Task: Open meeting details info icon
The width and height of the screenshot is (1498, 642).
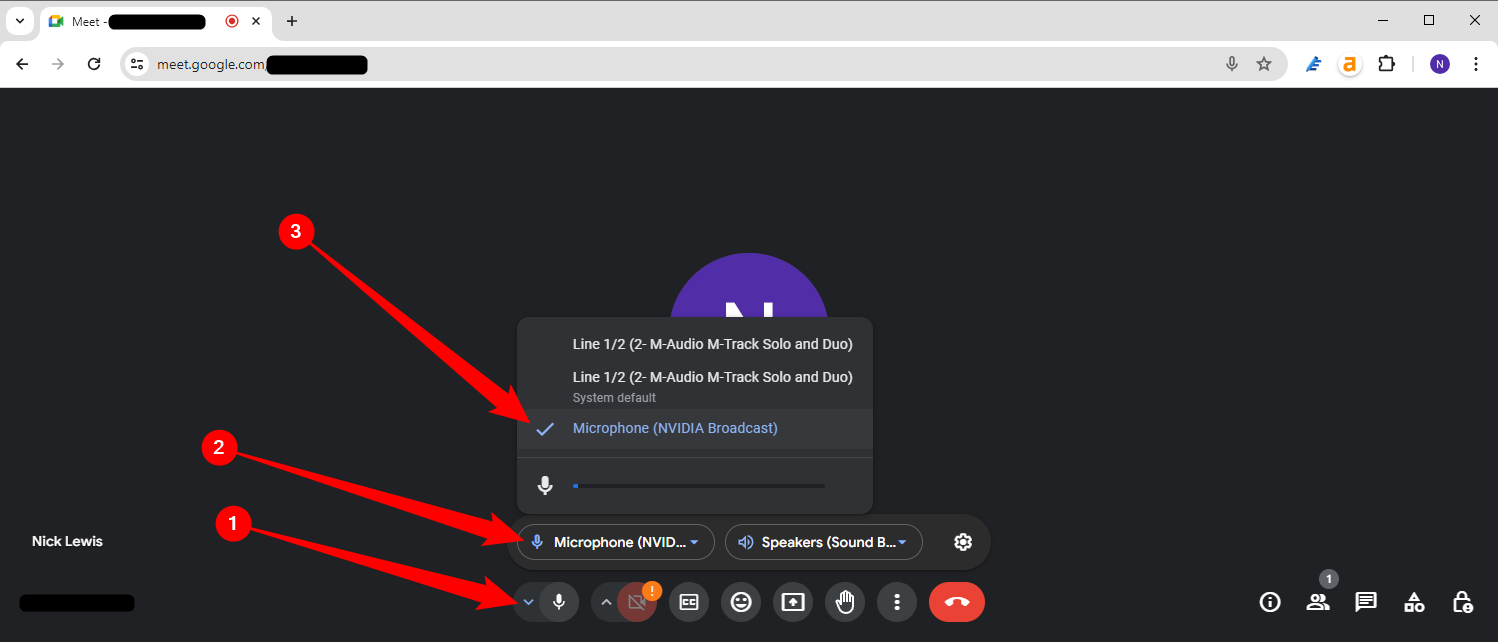Action: tap(1270, 602)
